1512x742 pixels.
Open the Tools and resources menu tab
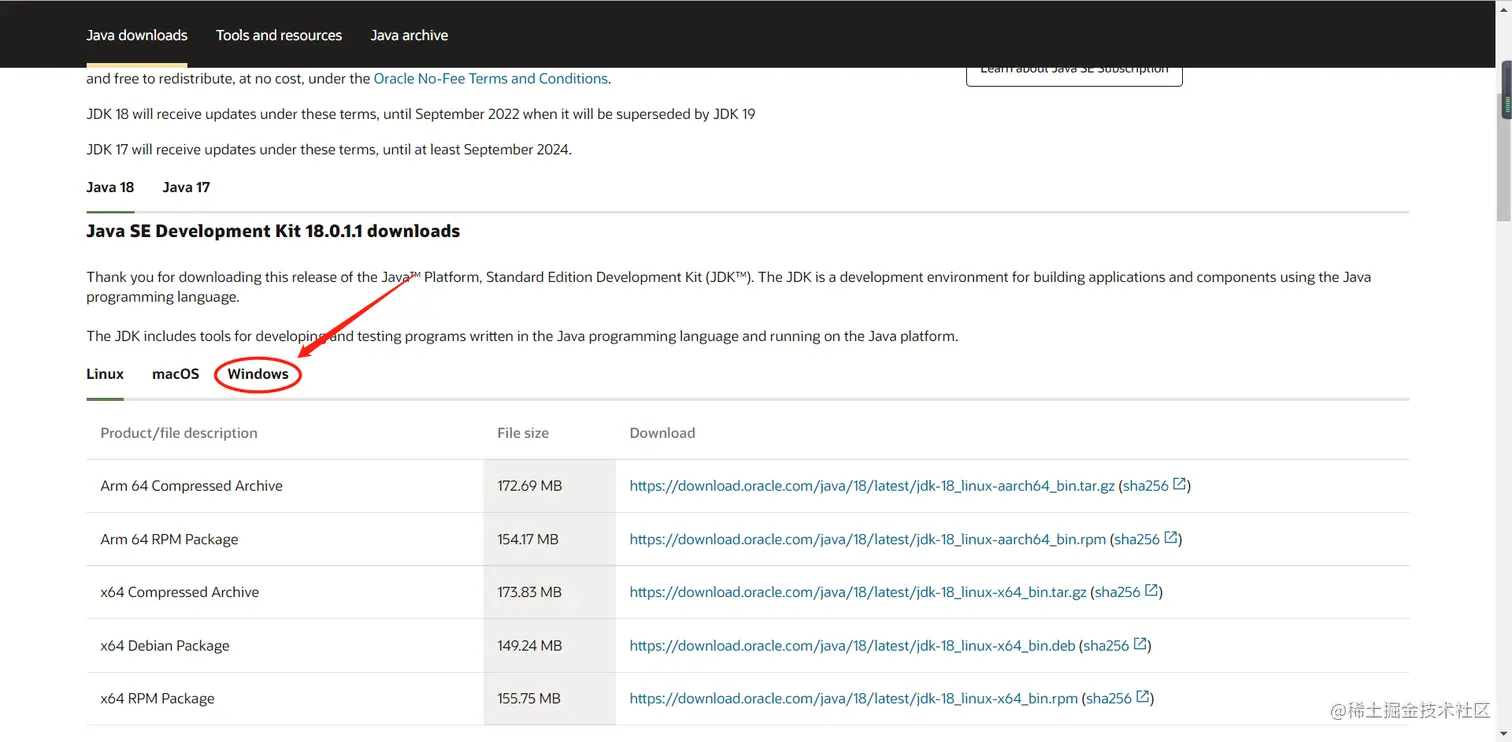(x=279, y=35)
